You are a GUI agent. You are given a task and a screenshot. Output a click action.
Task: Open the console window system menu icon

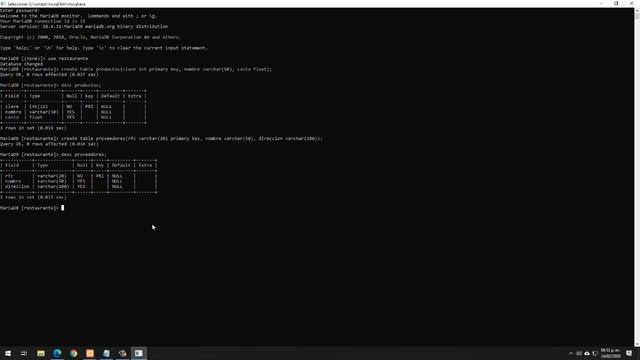pos(3,4)
